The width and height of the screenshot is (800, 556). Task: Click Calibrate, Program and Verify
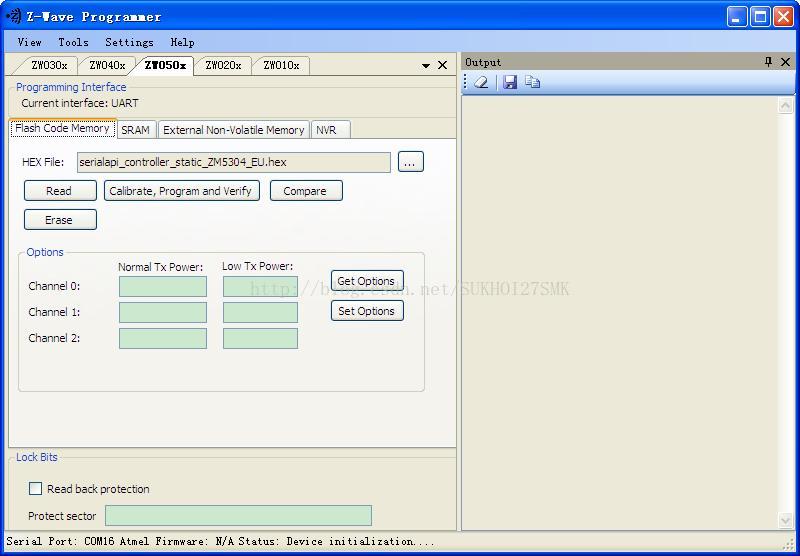click(182, 191)
